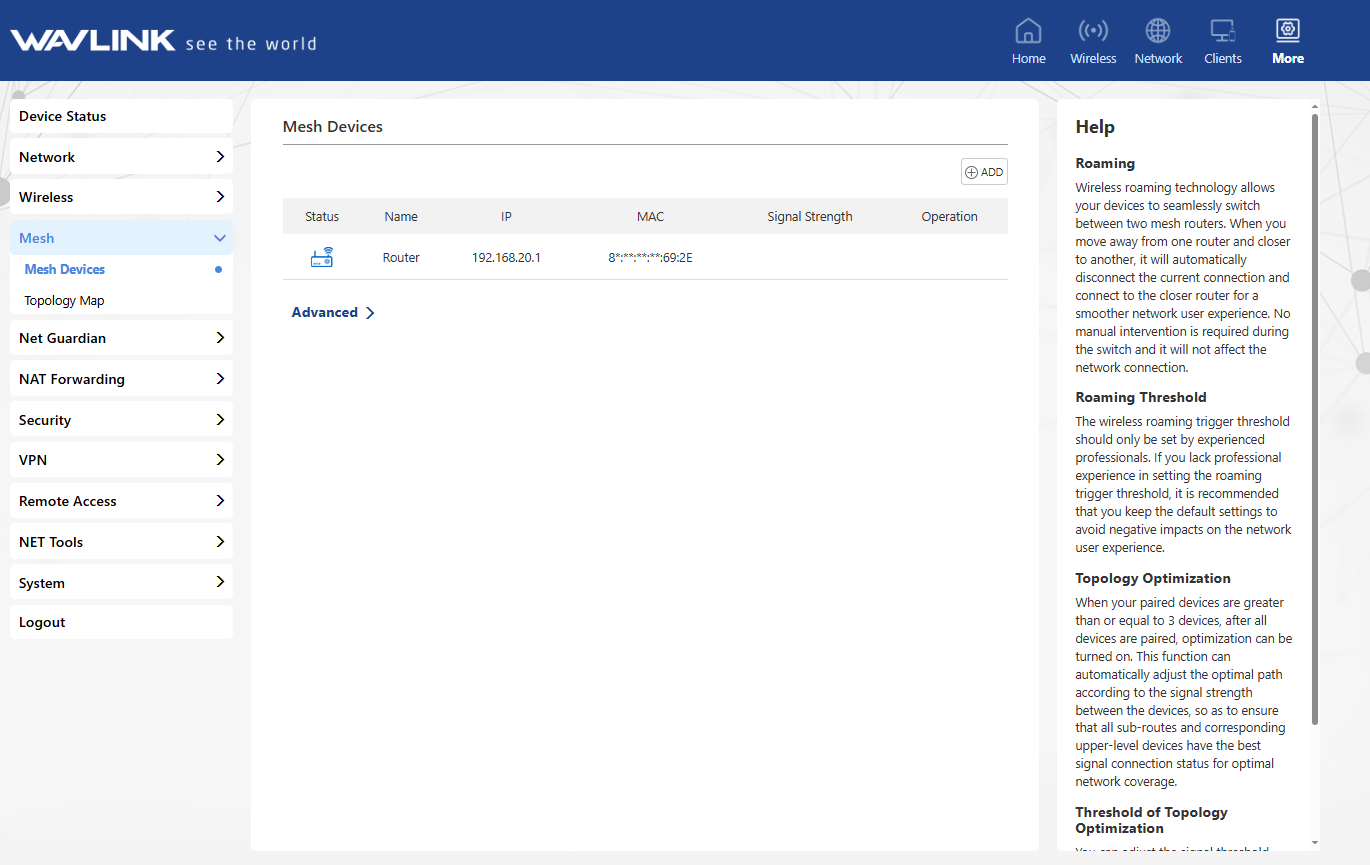Click the Network globe icon
Viewport: 1370px width, 865px height.
(x=1158, y=32)
